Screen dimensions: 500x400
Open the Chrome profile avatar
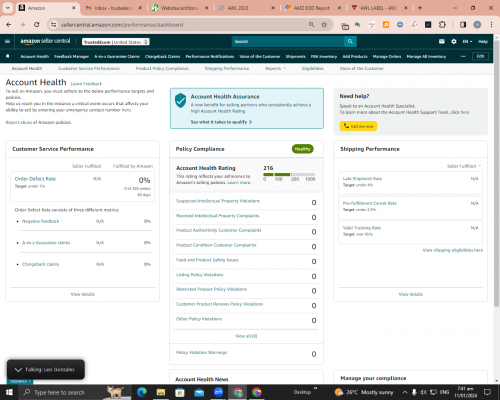tap(477, 25)
